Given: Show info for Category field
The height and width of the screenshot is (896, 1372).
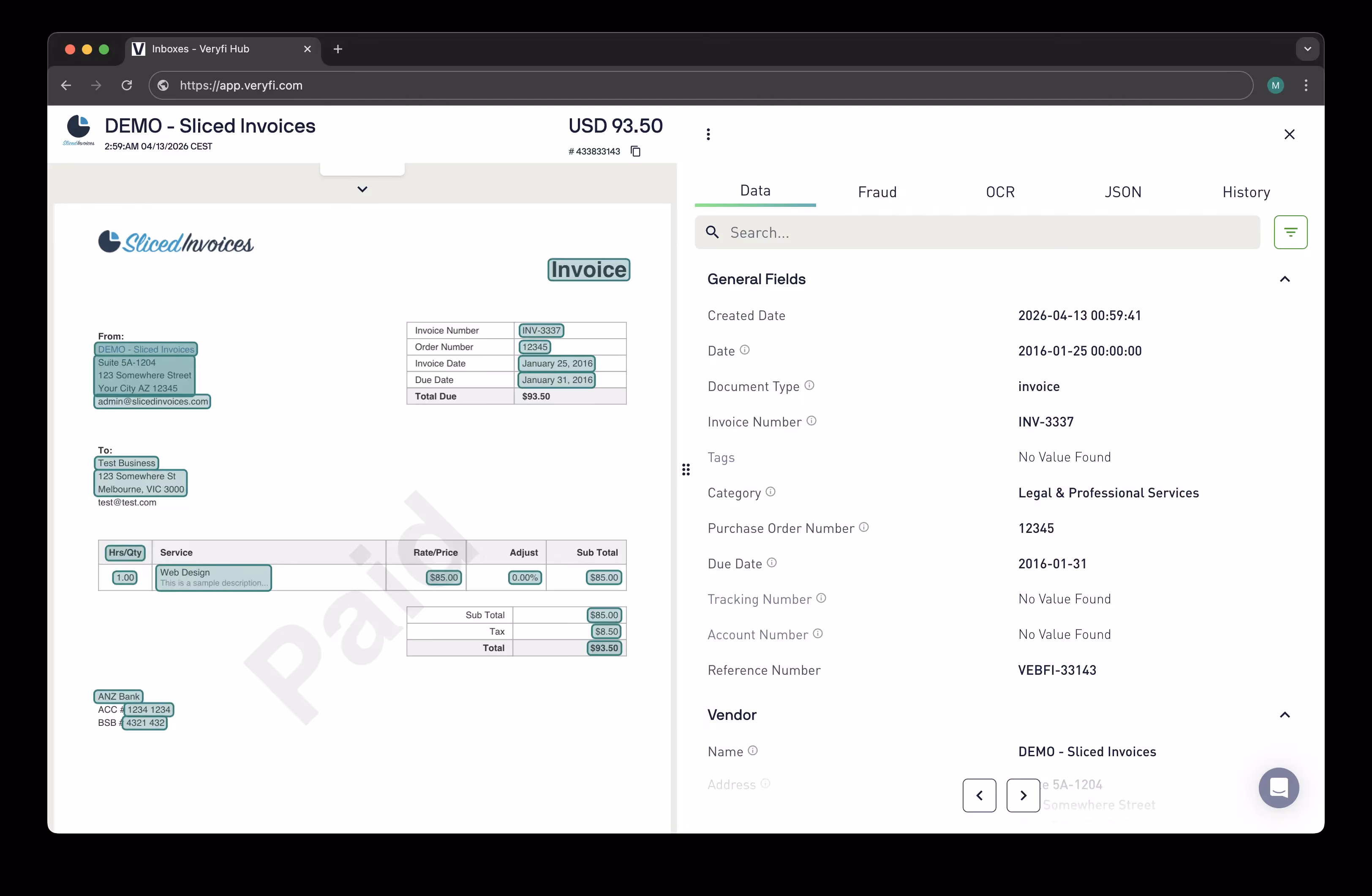Looking at the screenshot, I should [771, 491].
